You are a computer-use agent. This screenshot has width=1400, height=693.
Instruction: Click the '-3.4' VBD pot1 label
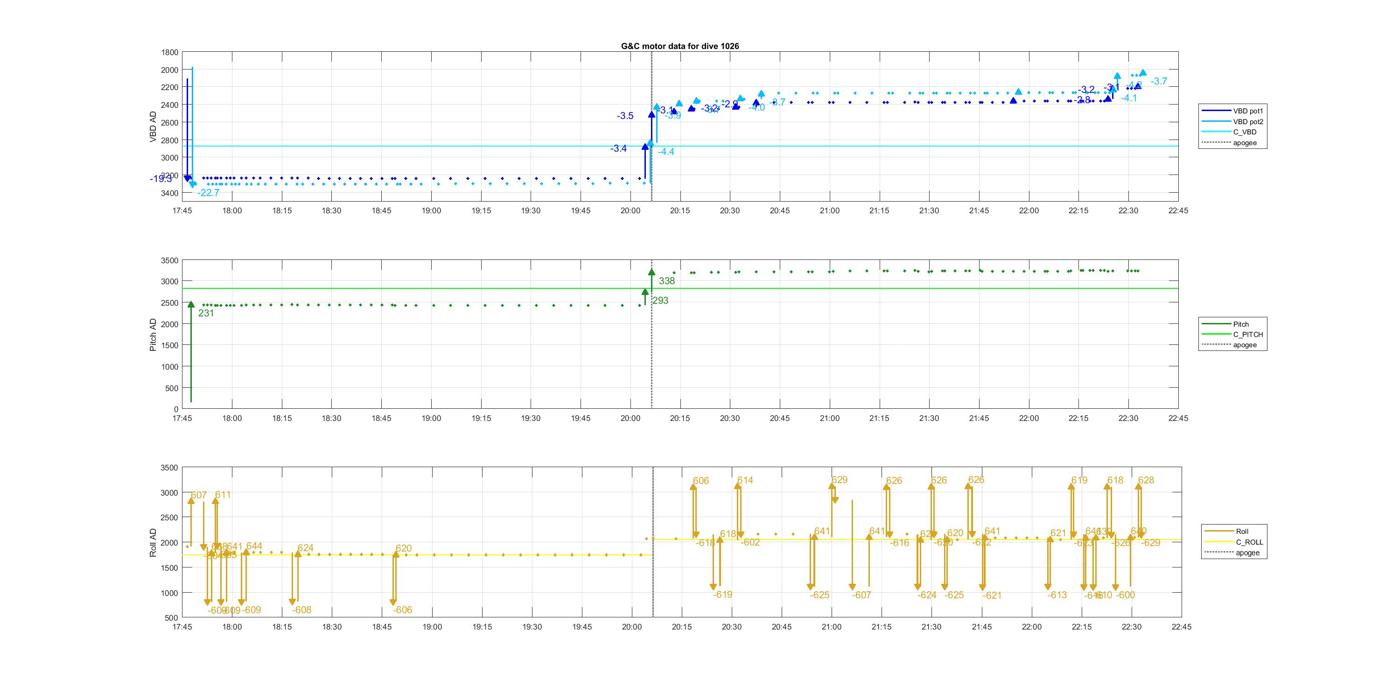point(619,148)
